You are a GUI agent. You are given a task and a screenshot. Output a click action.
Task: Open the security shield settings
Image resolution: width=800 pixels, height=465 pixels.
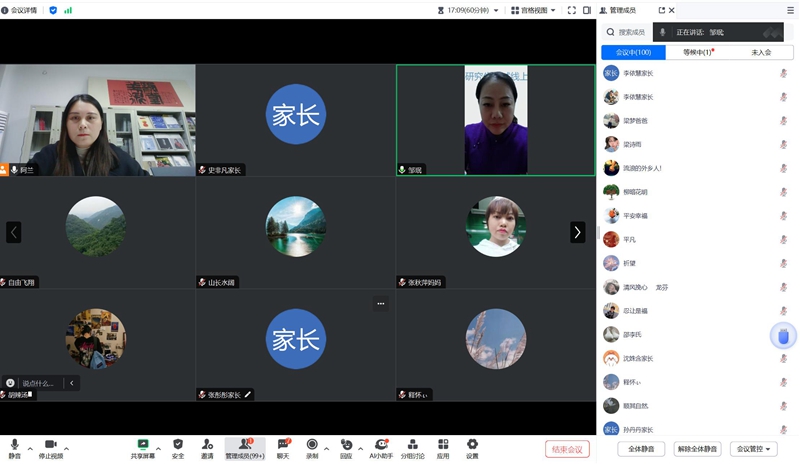click(178, 444)
